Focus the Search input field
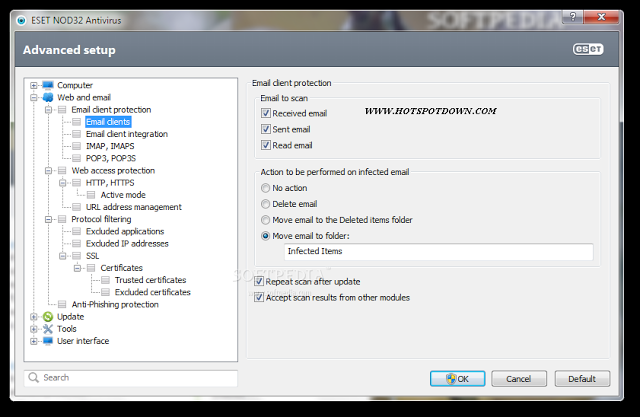 pyautogui.click(x=131, y=378)
